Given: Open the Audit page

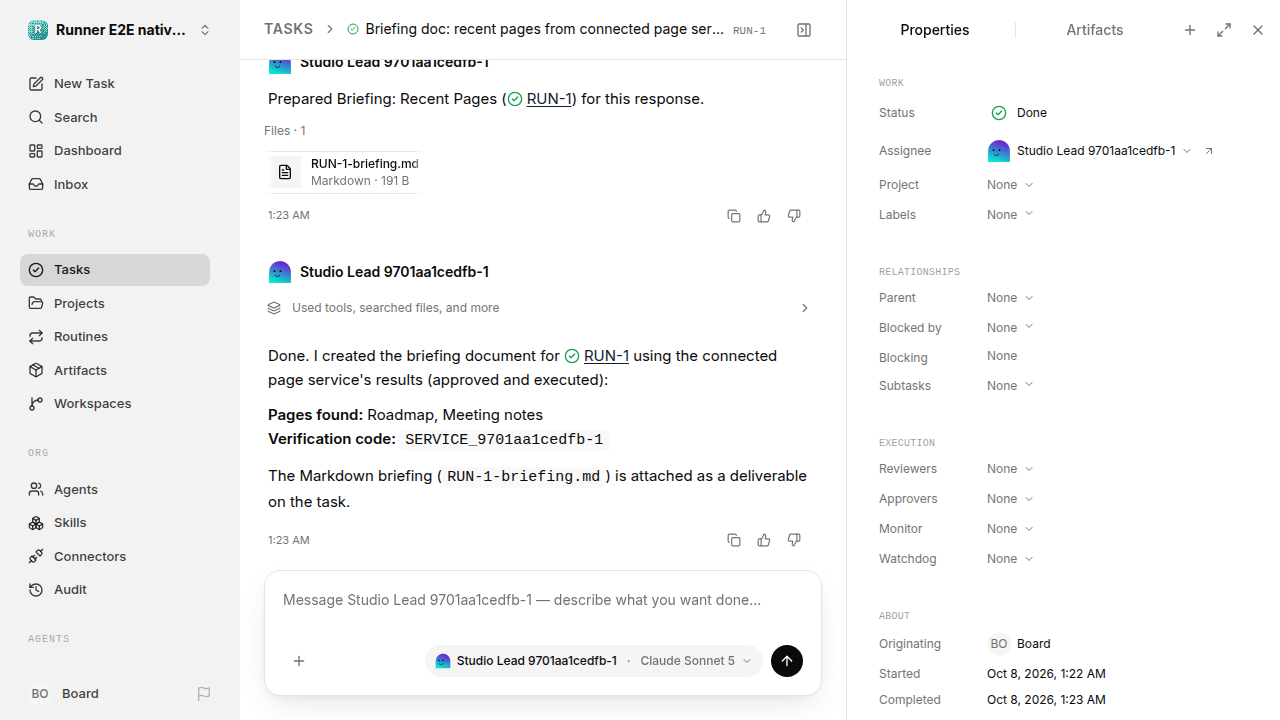Looking at the screenshot, I should [115, 590].
